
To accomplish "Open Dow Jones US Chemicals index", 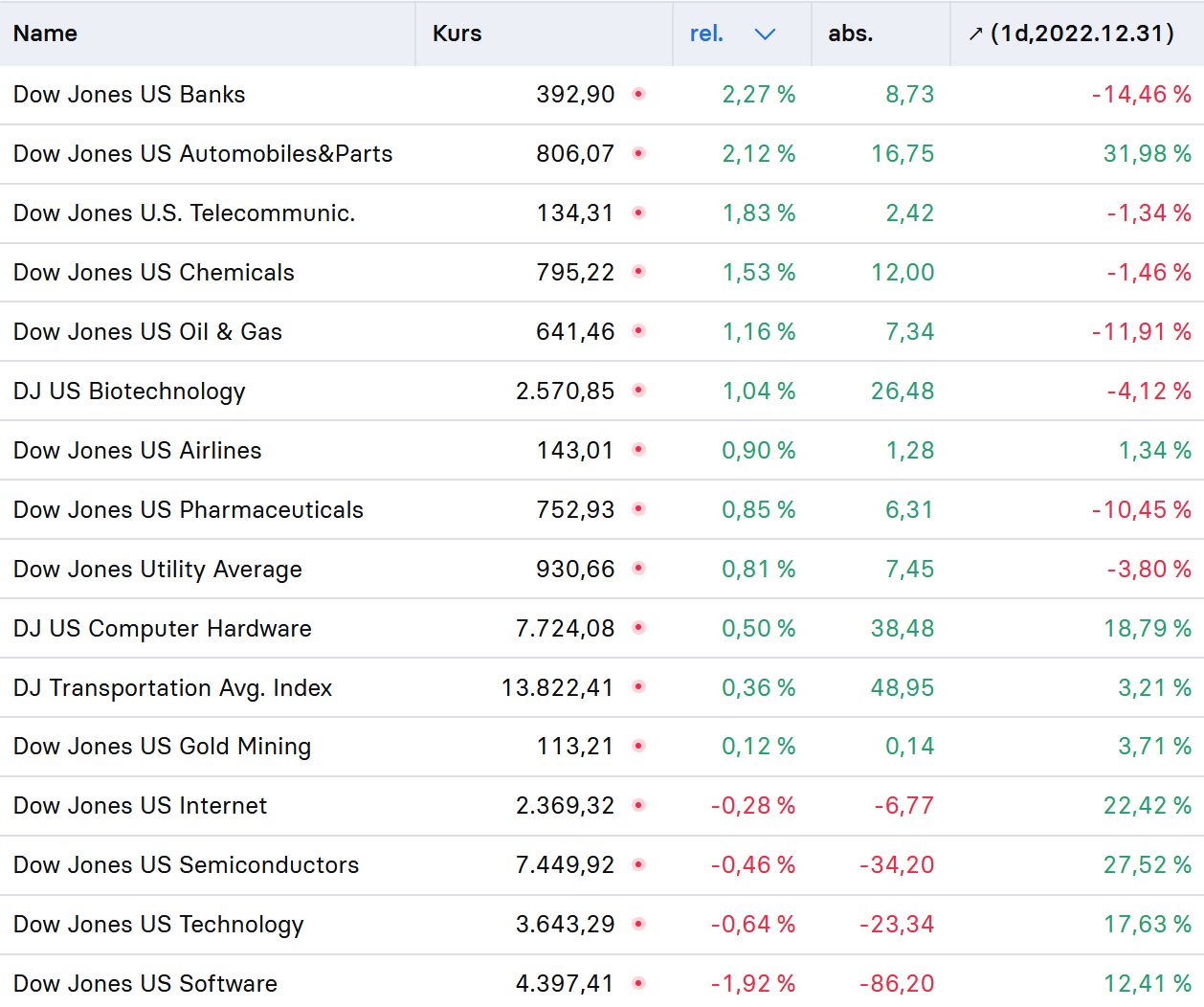I will [x=154, y=272].
